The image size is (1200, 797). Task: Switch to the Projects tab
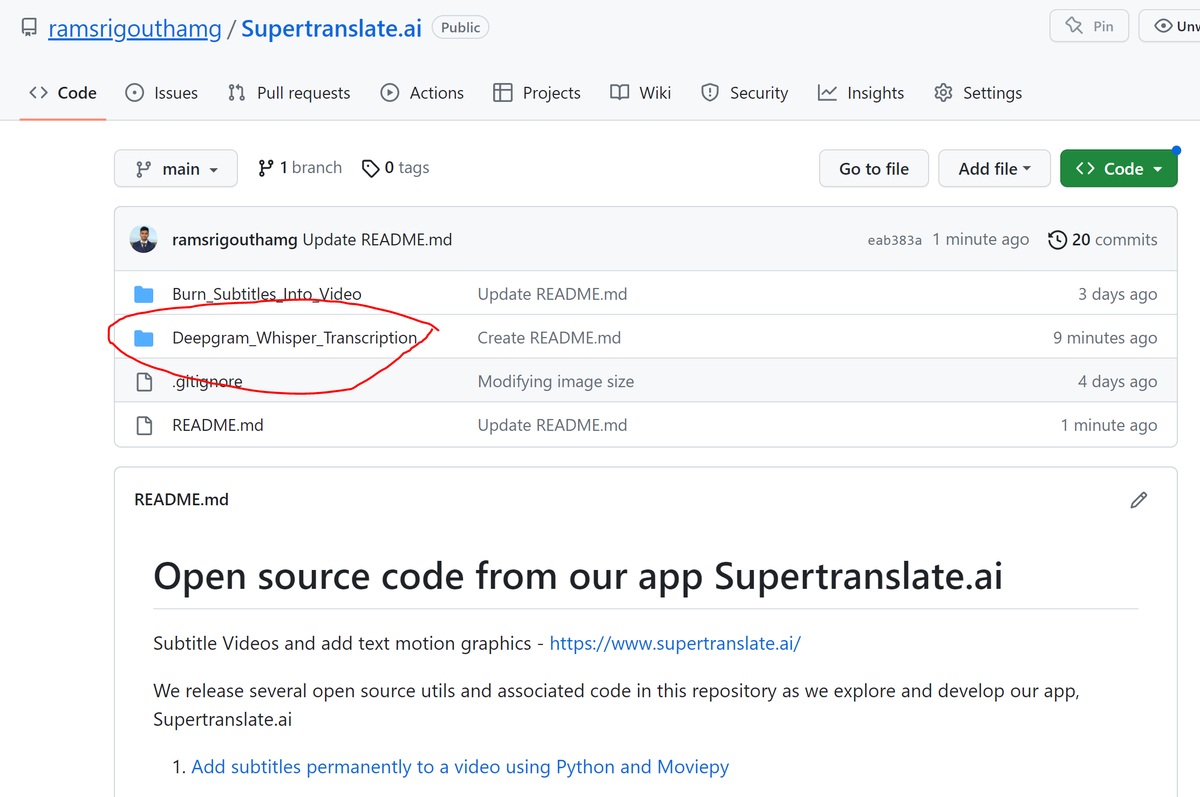coord(537,93)
